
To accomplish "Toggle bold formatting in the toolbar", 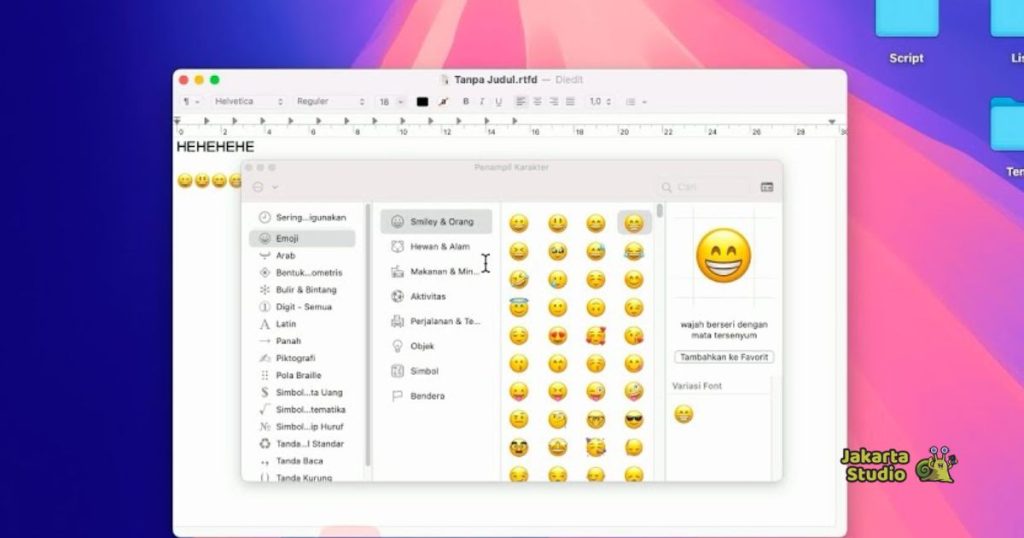I will 465,102.
